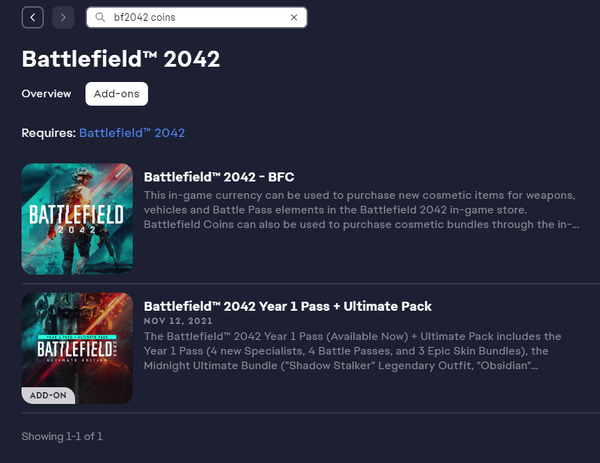Read the BFC in-game currency description

point(361,210)
